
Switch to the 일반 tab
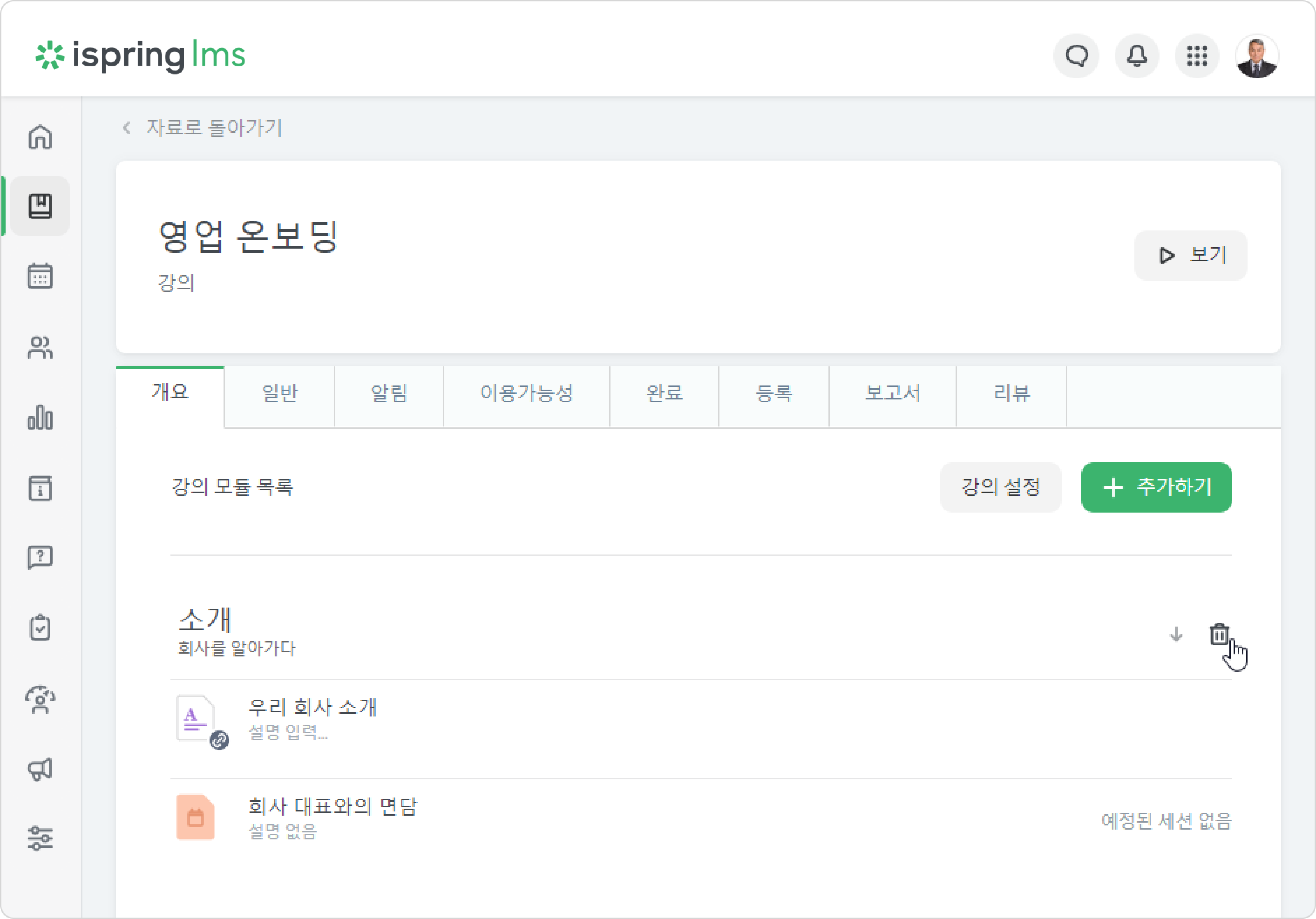(x=280, y=394)
